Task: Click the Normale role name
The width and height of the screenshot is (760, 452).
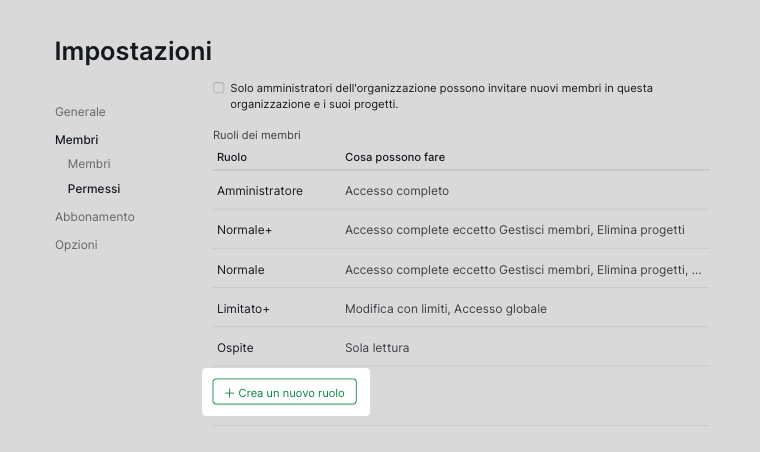Action: point(240,269)
